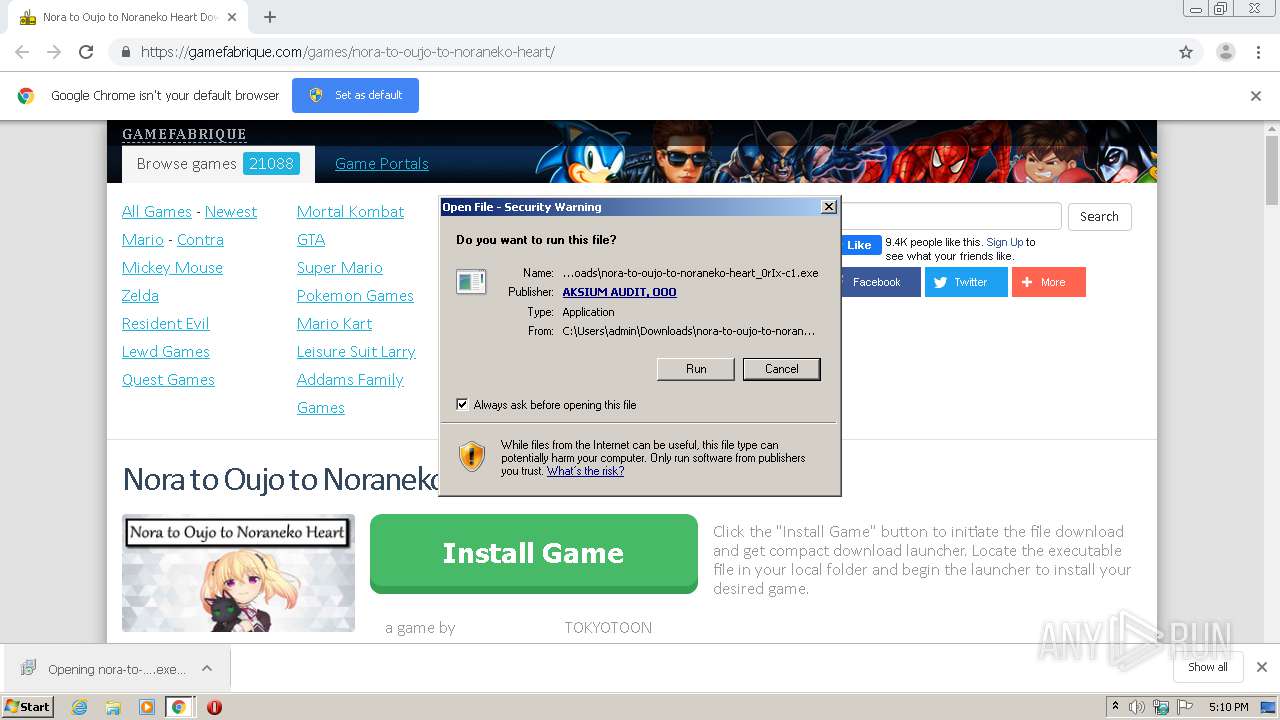Screen dimensions: 1280x720
Task: Open Super Mario link
Action: [x=340, y=268]
